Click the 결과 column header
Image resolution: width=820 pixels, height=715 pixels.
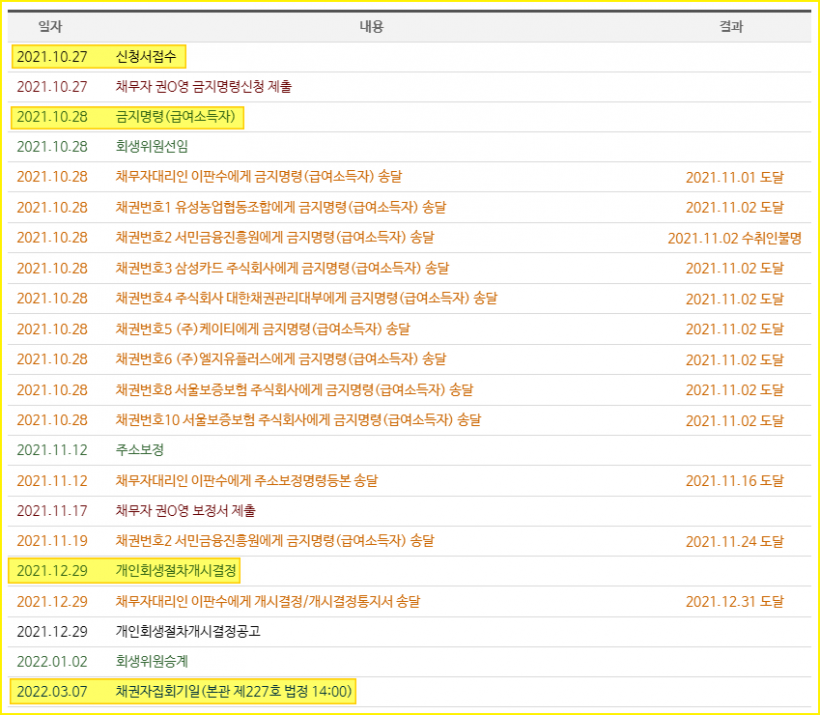click(x=731, y=27)
